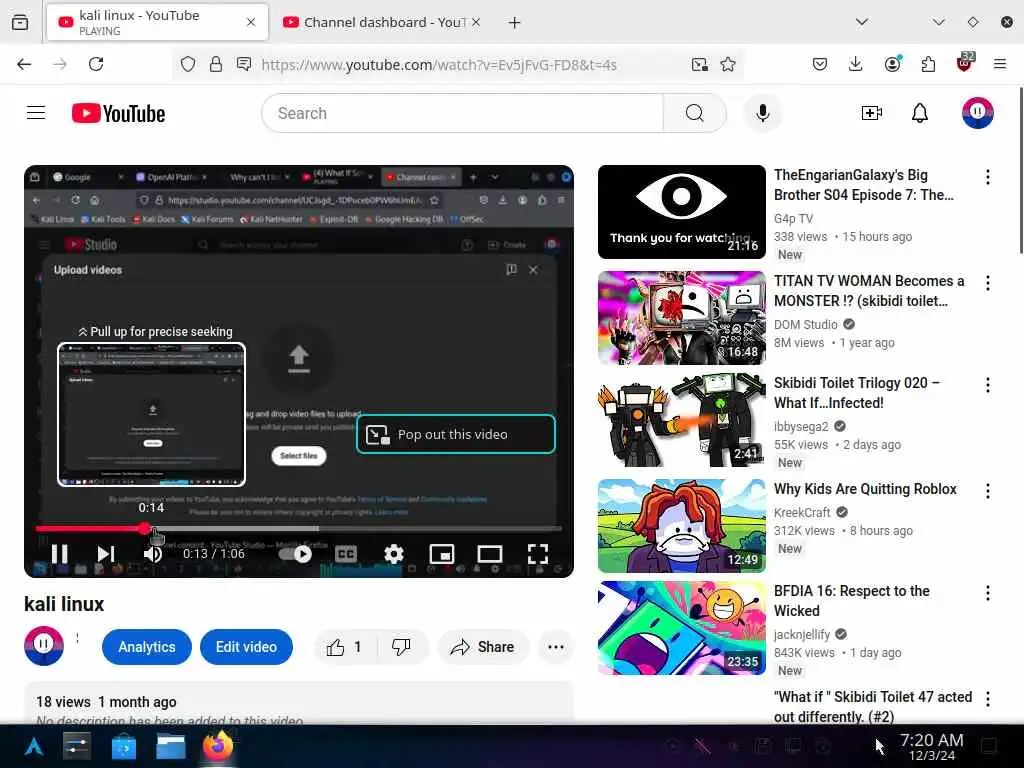
Task: Open the extensions puzzle icon
Action: 928,64
